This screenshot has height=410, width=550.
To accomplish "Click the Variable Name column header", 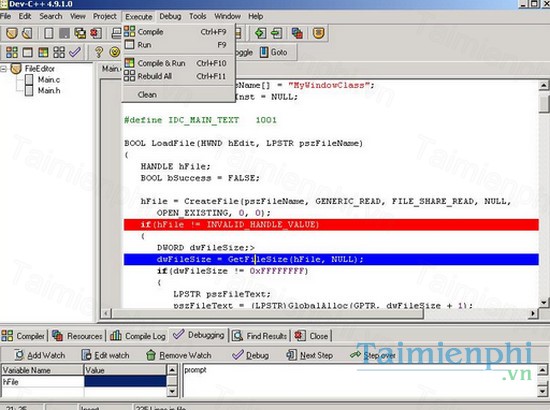I will 42,370.
